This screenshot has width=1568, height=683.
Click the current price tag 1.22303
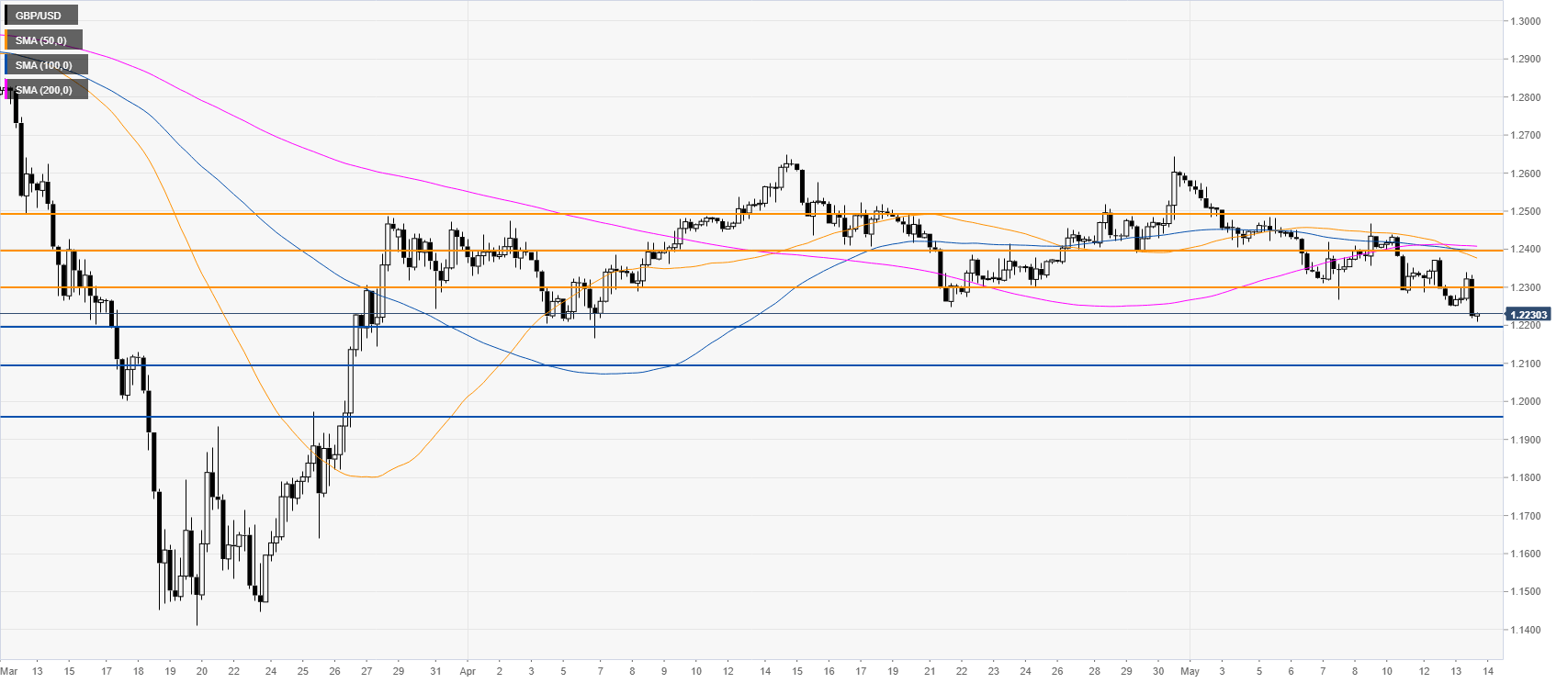[1529, 315]
